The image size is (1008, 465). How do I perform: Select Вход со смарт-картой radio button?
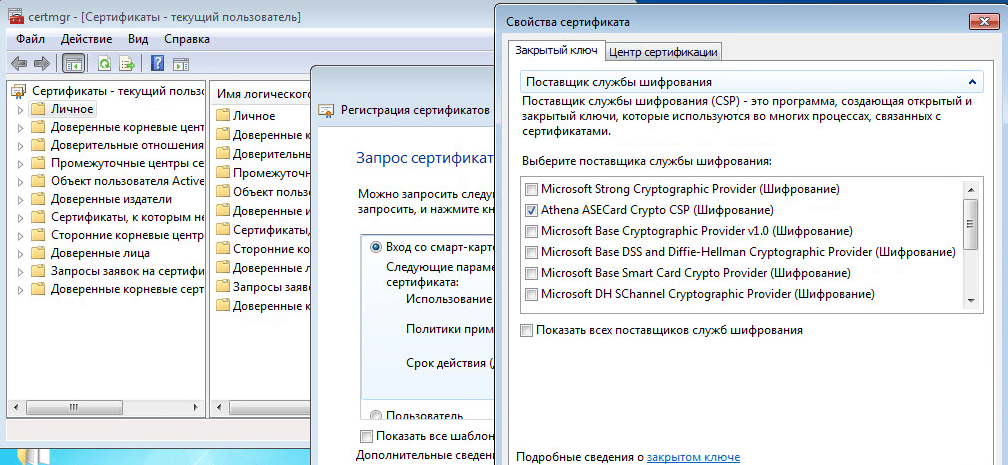376,248
